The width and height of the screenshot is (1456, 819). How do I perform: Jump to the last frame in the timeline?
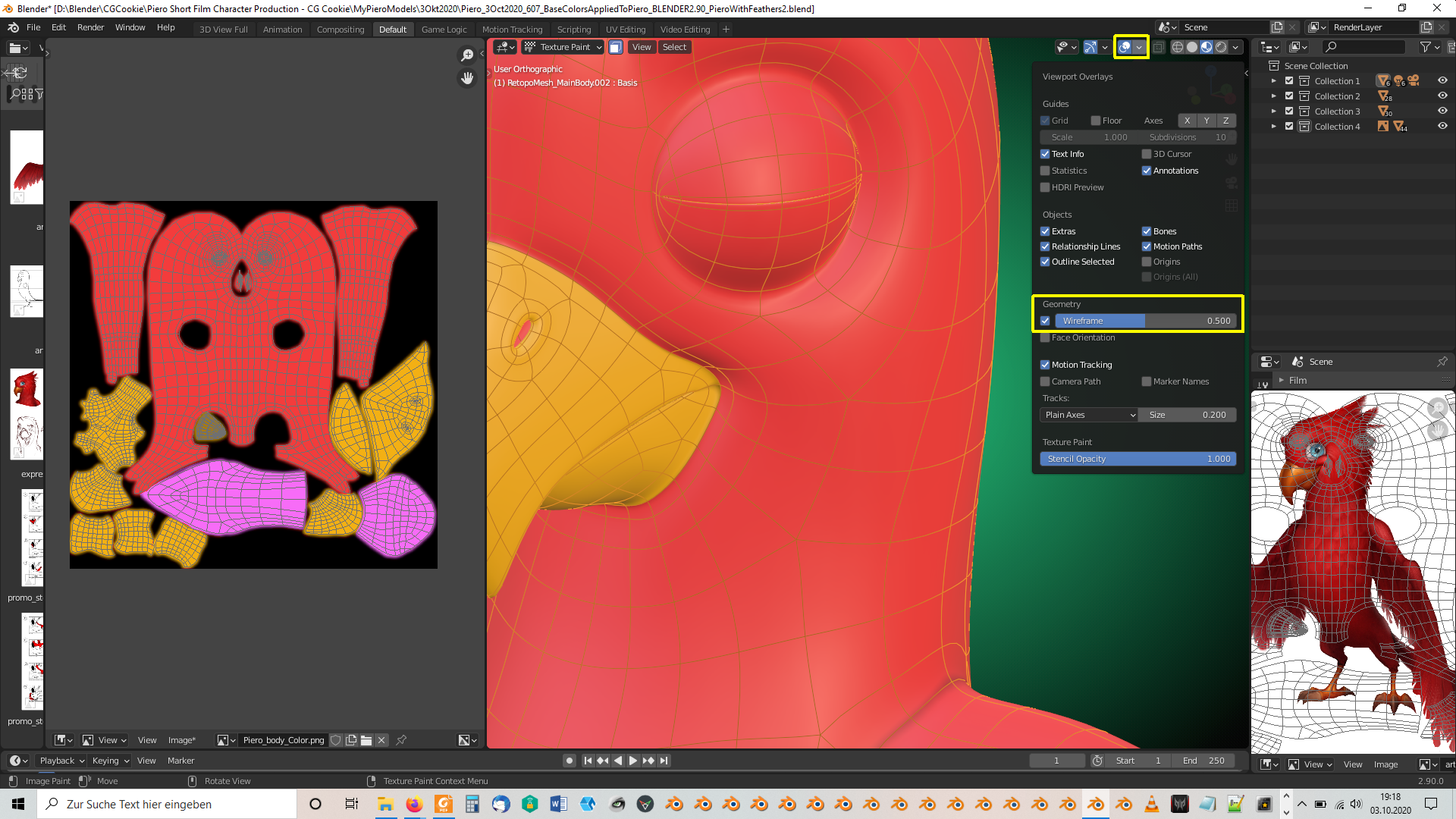(x=664, y=761)
